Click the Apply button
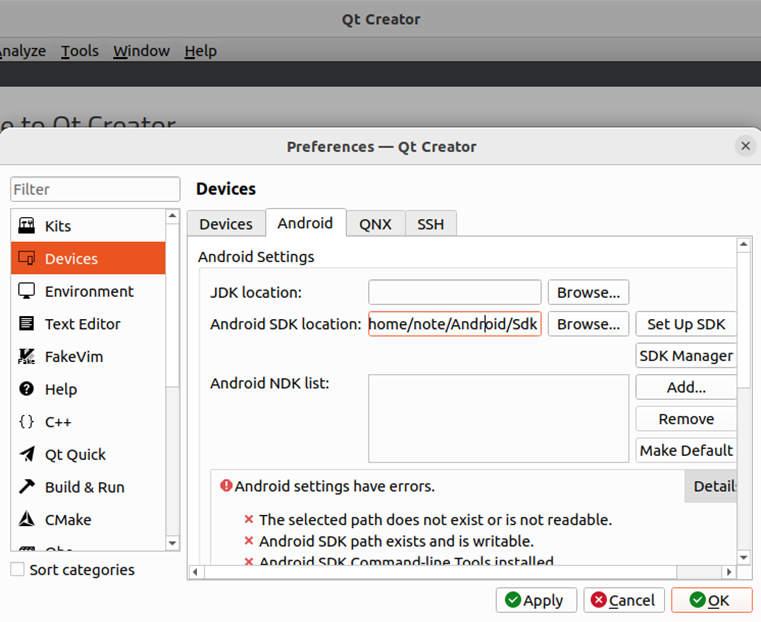761x622 pixels. (x=536, y=600)
